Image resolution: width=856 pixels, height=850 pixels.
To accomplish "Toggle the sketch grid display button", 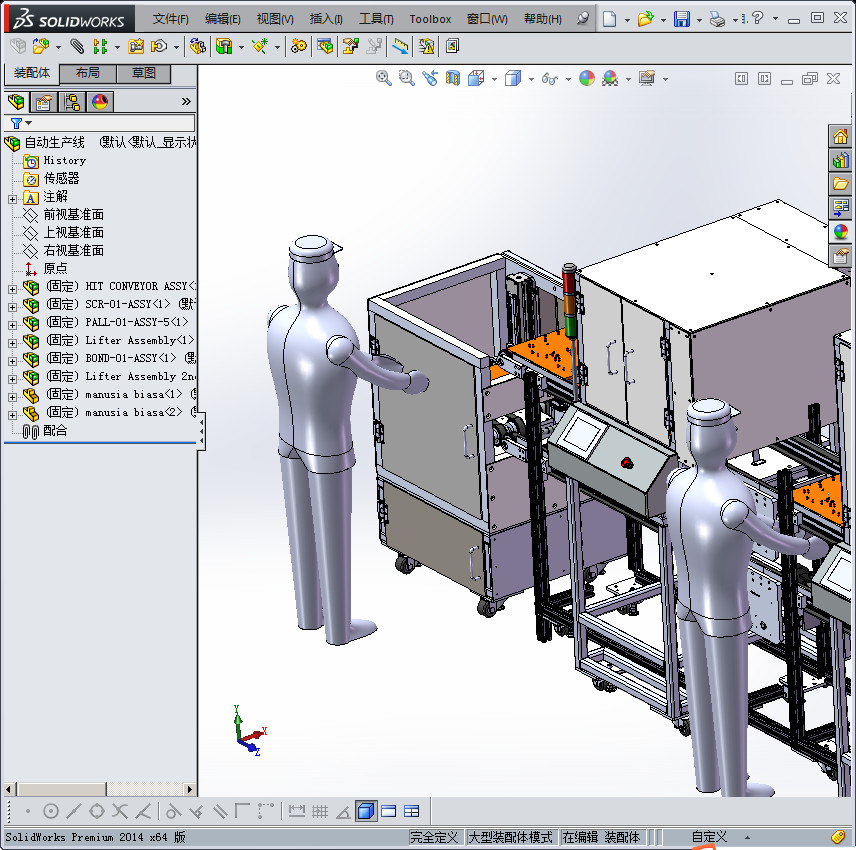I will point(320,811).
